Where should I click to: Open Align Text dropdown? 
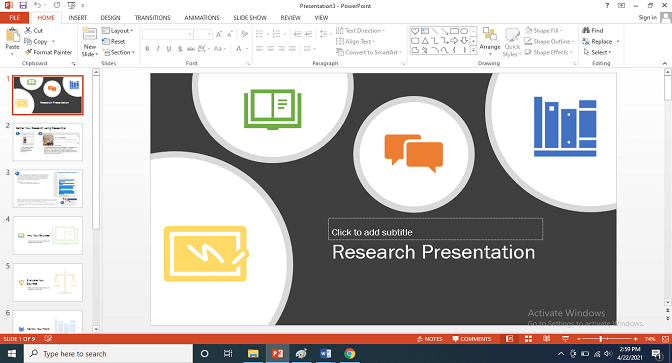coord(355,41)
